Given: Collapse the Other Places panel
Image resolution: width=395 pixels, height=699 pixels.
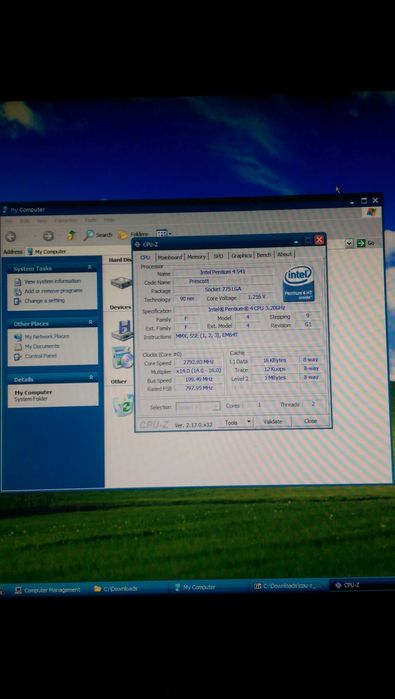Looking at the screenshot, I should point(90,322).
